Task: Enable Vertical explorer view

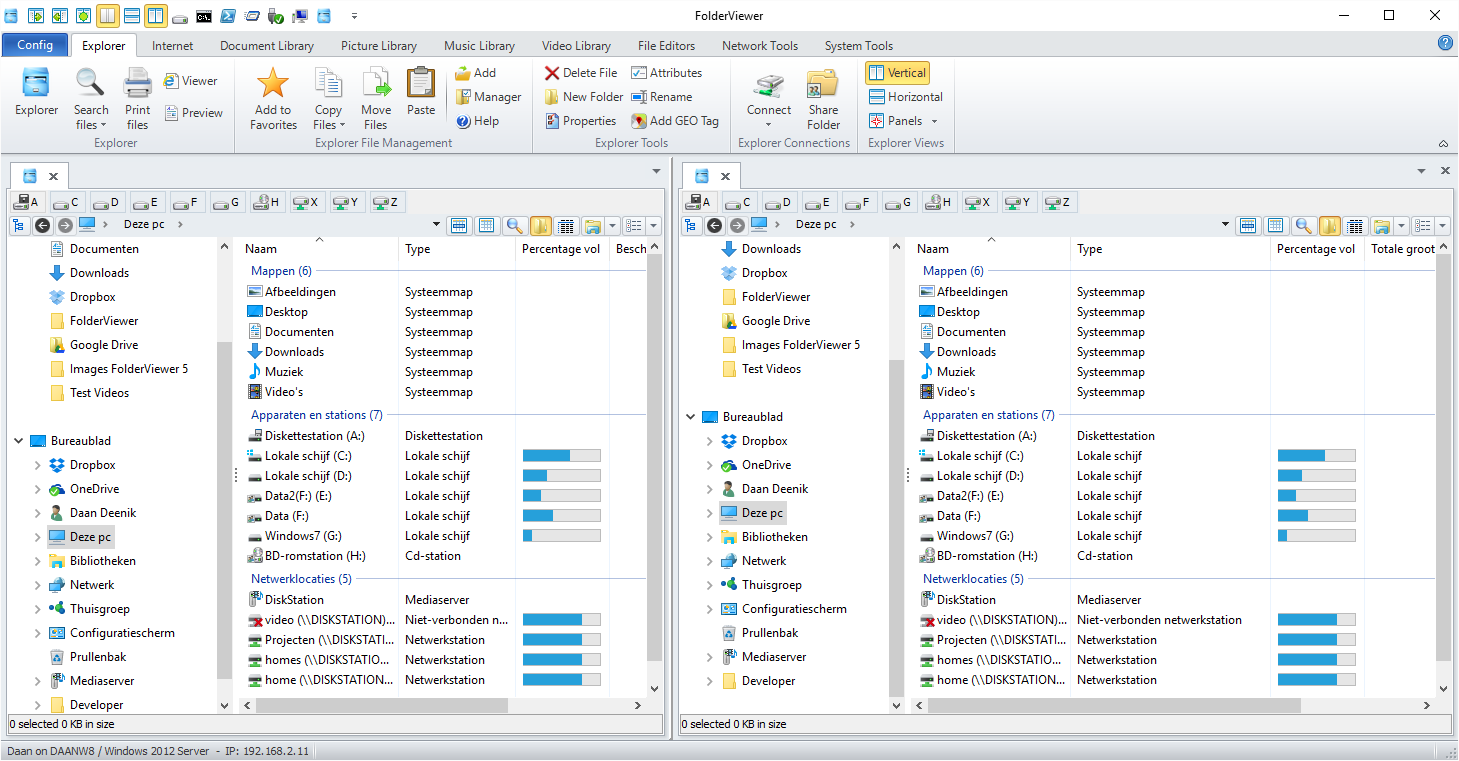Action: click(898, 73)
